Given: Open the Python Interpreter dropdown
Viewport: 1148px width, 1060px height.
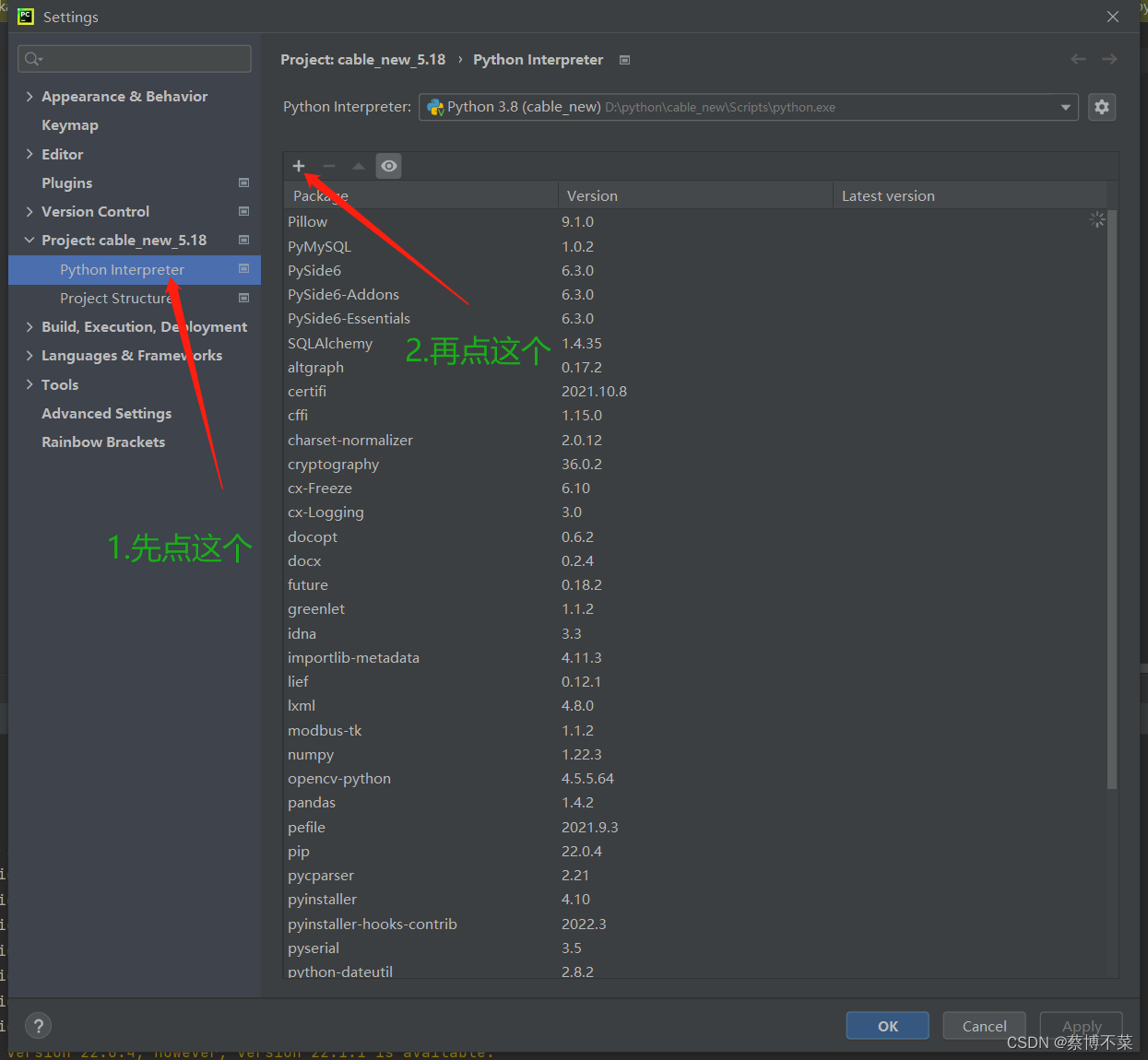Looking at the screenshot, I should click(749, 107).
